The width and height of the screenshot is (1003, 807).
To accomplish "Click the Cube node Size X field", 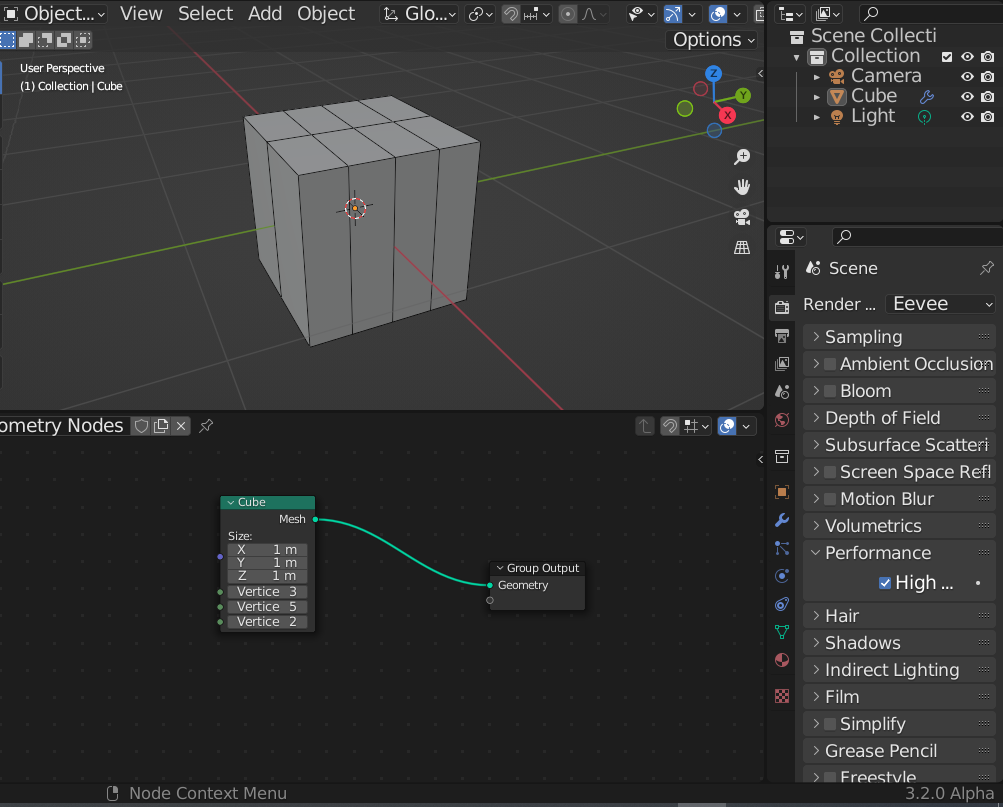I will tap(267, 550).
